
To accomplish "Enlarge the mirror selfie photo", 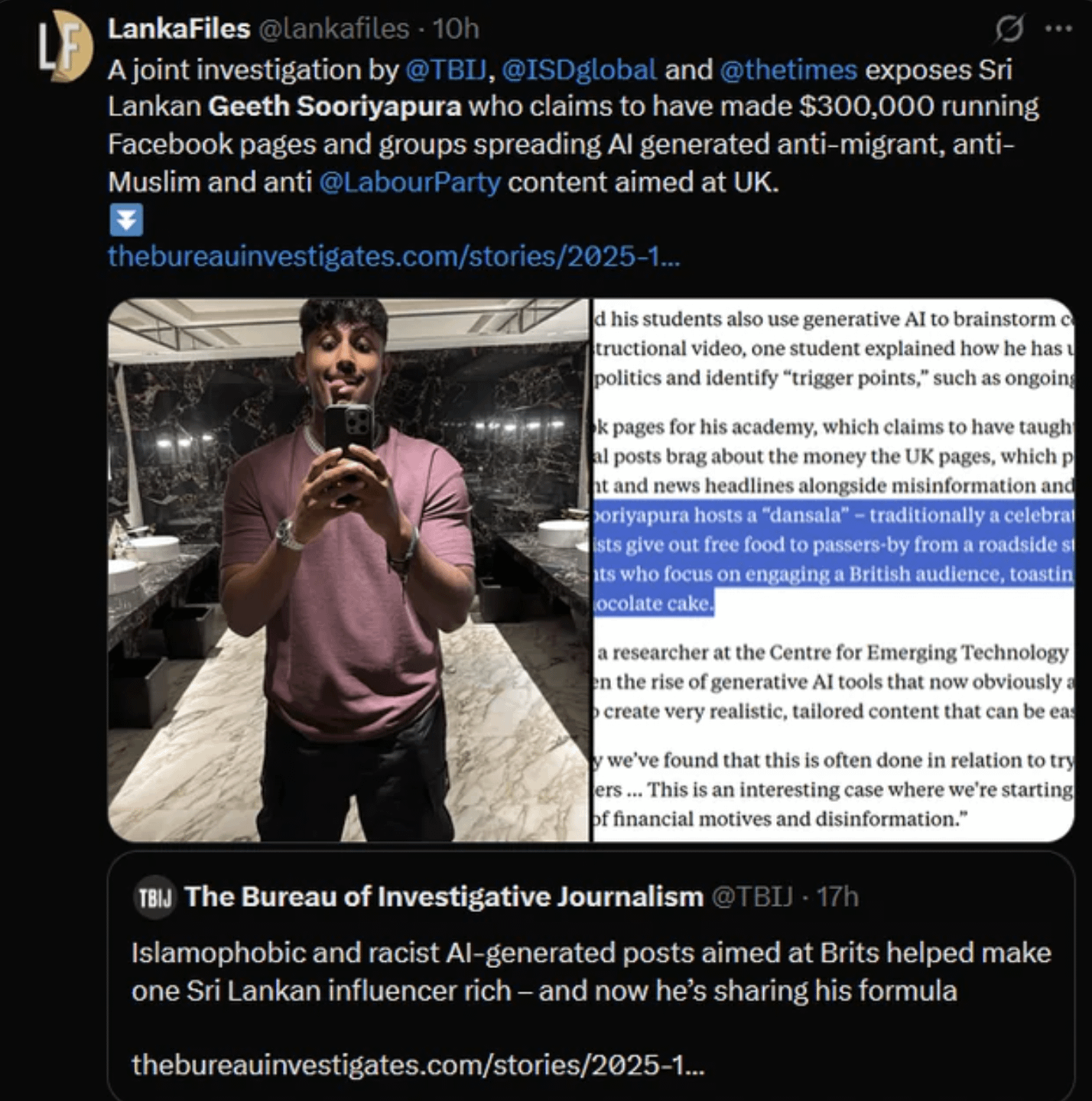I will (x=349, y=570).
